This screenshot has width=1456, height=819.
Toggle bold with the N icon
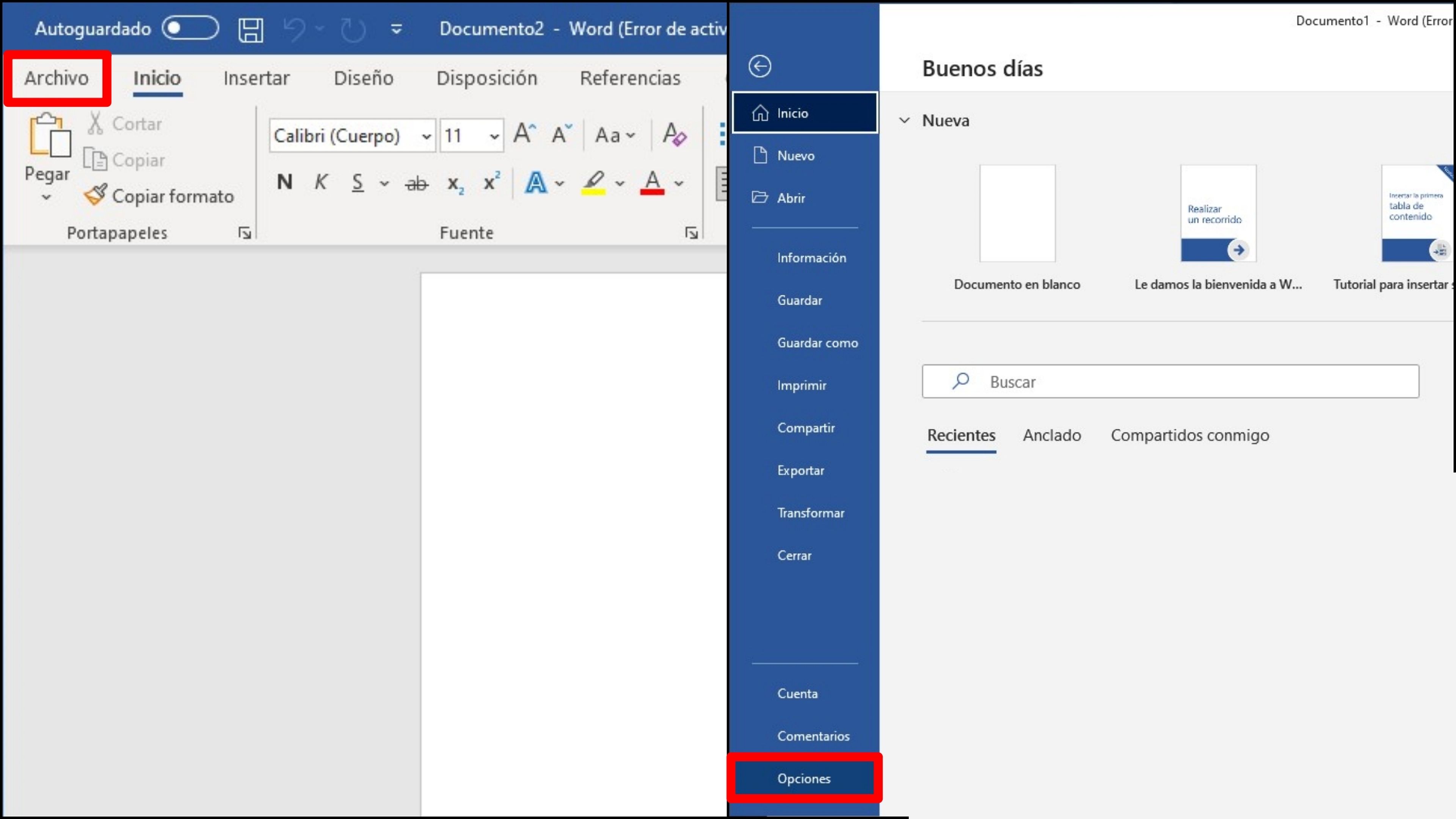point(285,182)
